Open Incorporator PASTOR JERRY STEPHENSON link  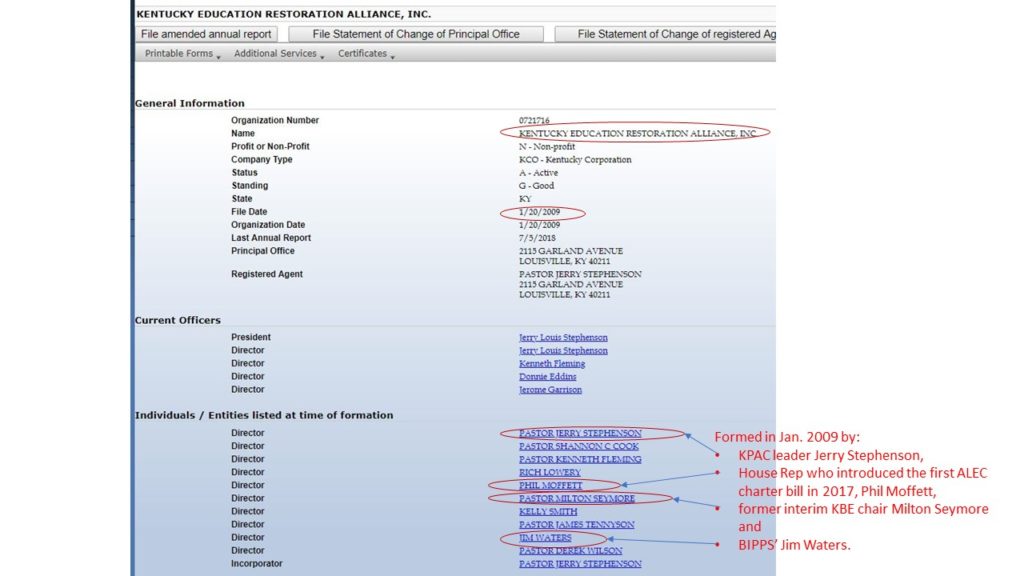tap(580, 564)
